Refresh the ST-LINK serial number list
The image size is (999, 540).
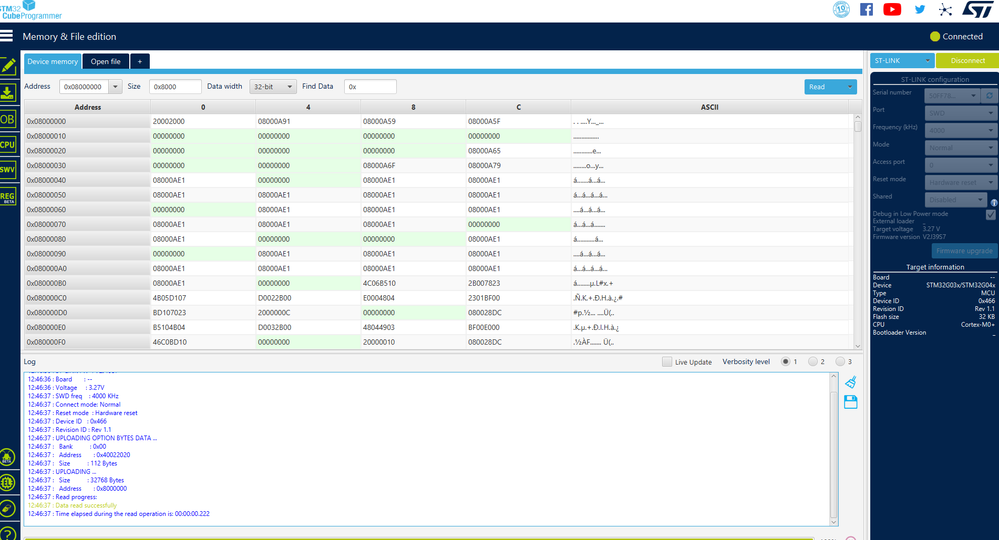[x=989, y=96]
